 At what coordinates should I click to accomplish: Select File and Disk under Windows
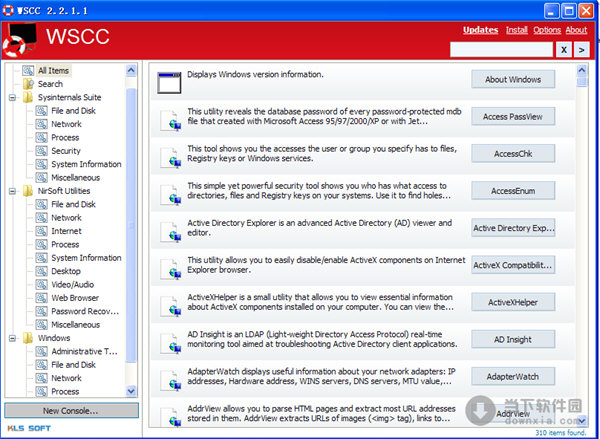point(73,364)
